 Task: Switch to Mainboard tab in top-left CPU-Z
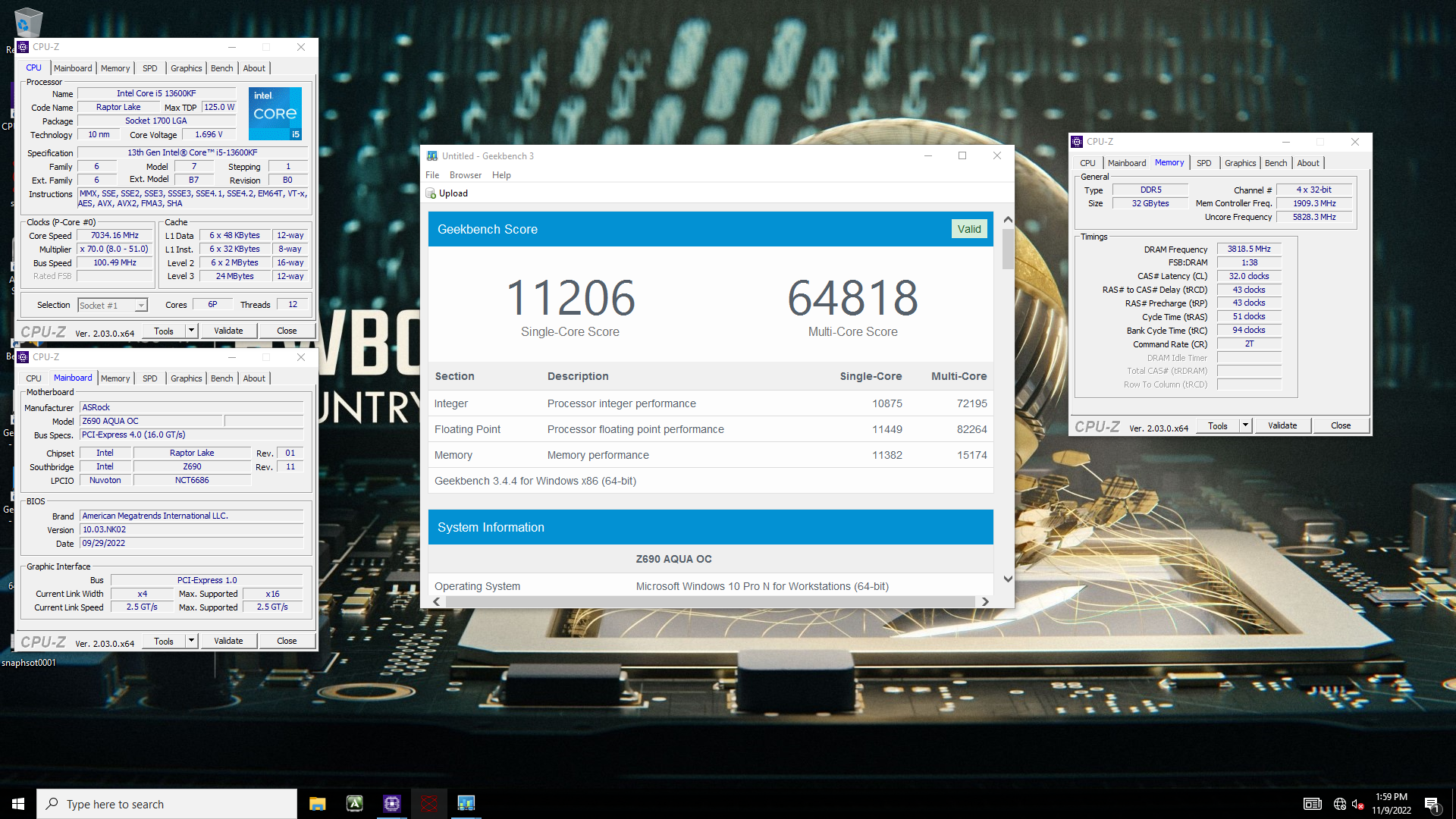point(73,68)
